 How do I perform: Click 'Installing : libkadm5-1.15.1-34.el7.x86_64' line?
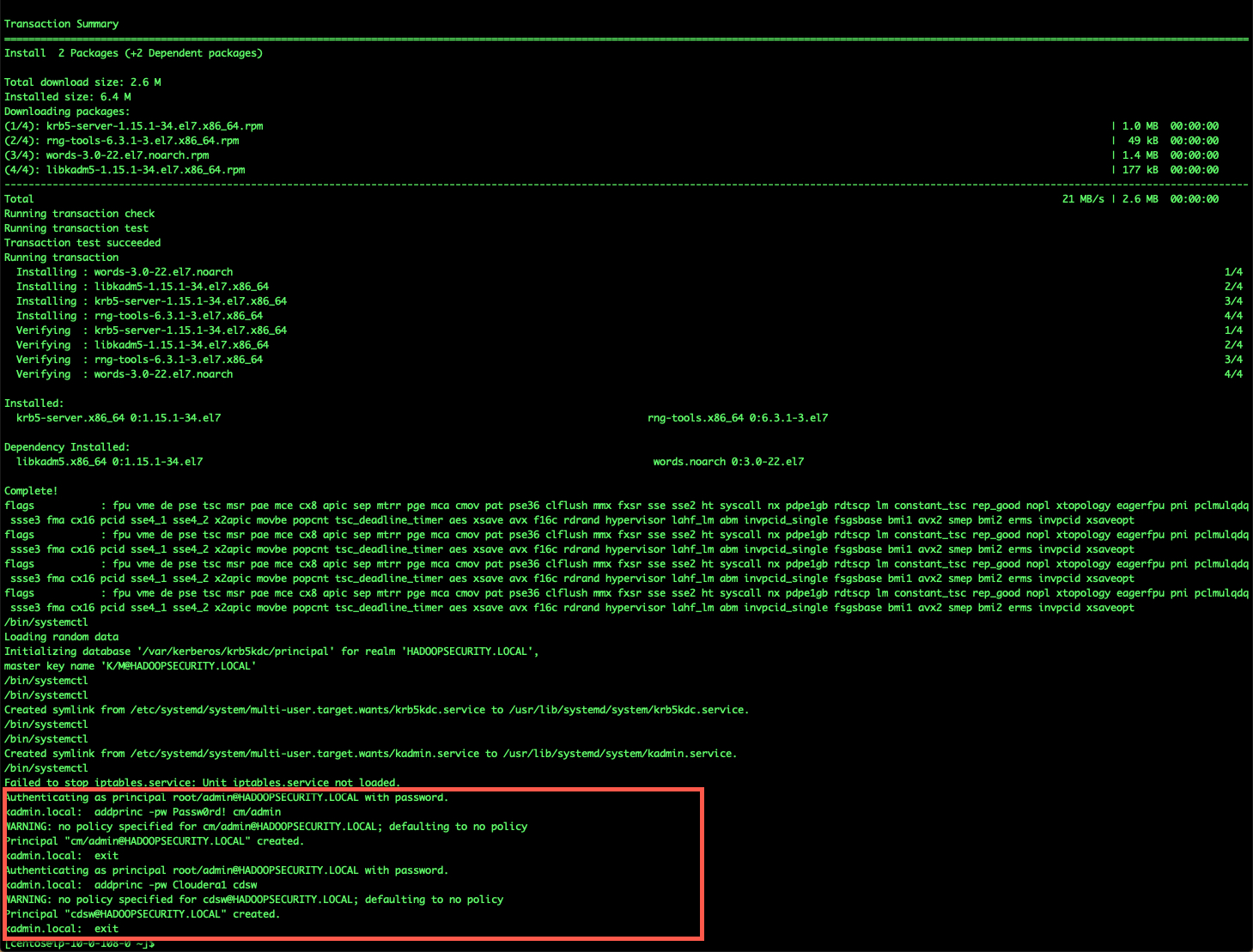coord(143,287)
